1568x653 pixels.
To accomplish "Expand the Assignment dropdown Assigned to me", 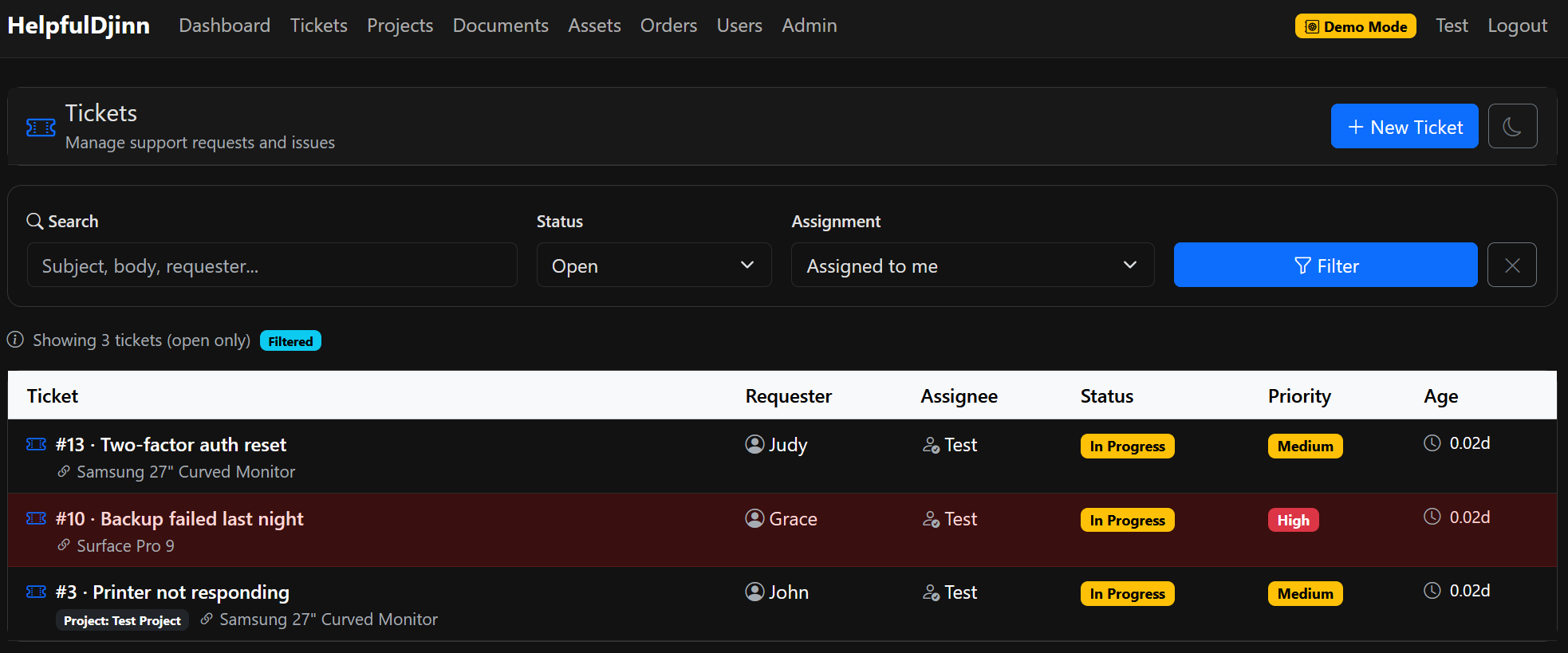I will coord(973,265).
